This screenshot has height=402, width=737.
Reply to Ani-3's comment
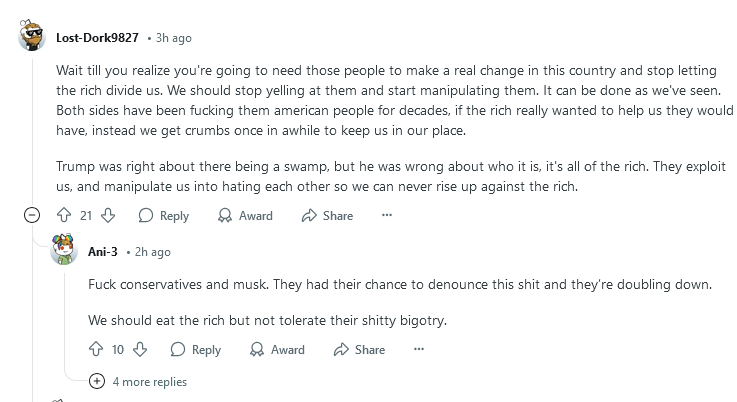point(196,349)
